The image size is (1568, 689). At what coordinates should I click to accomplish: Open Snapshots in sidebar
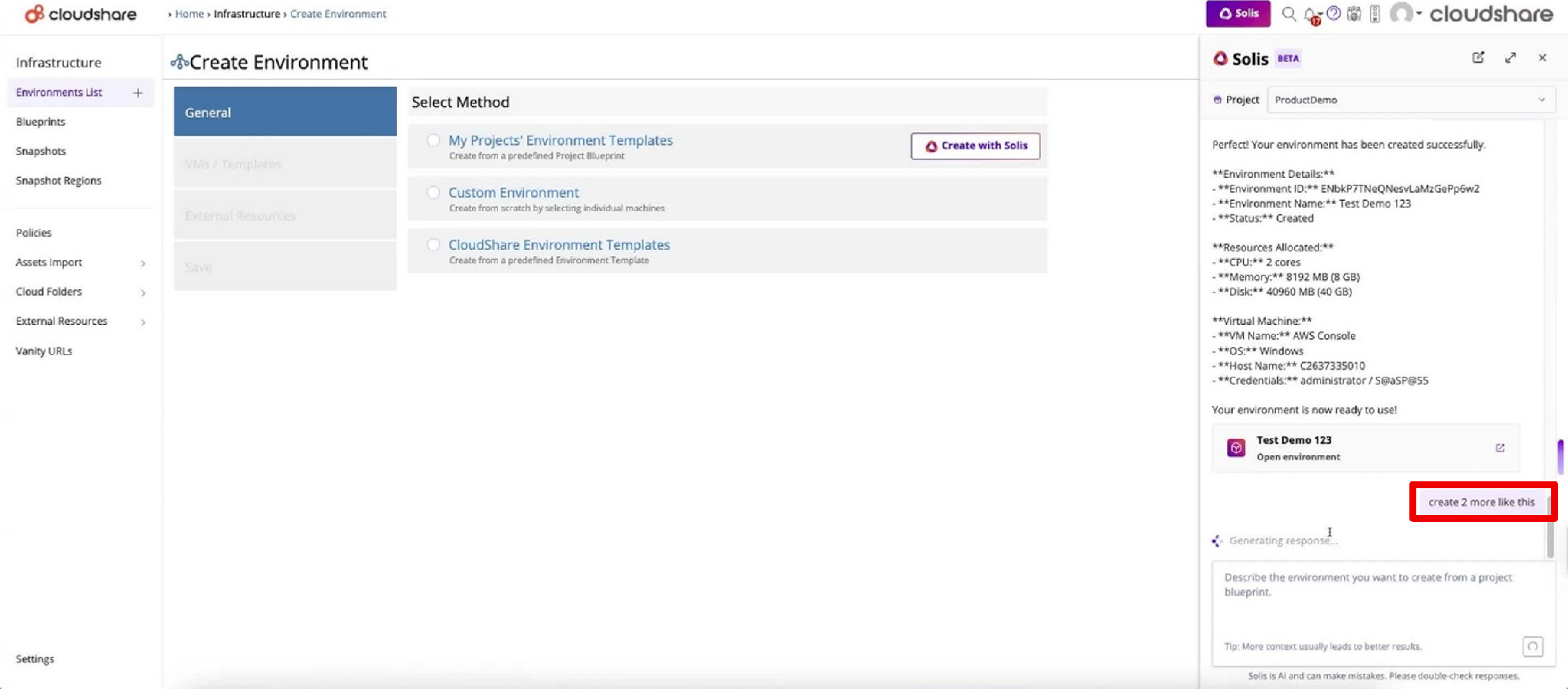click(41, 151)
